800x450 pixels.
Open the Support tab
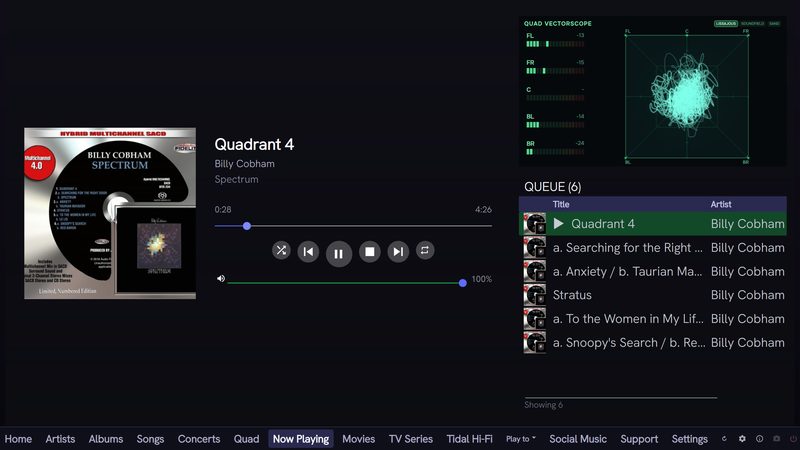(639, 439)
